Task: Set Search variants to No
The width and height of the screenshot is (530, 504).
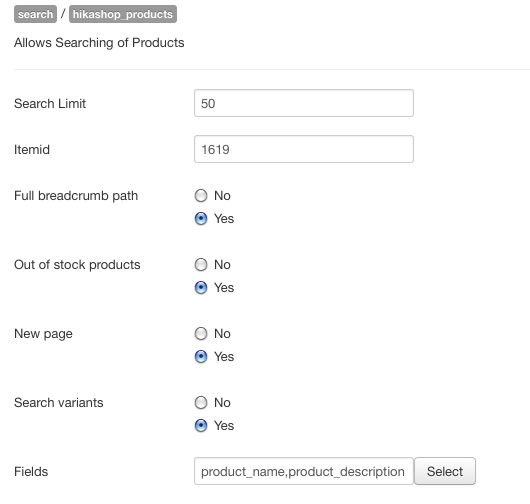Action: point(201,402)
